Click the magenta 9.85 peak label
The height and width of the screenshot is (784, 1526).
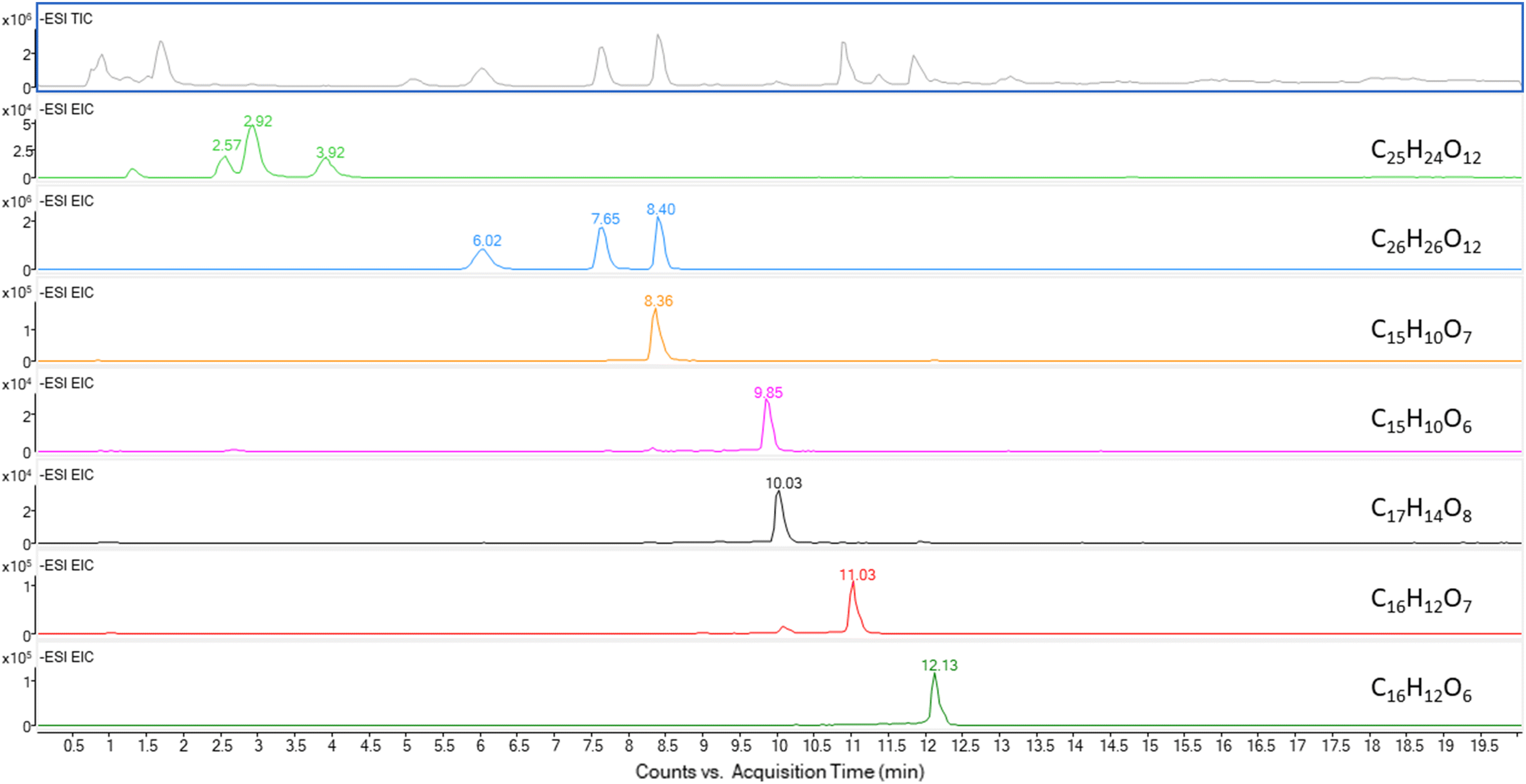[x=768, y=393]
